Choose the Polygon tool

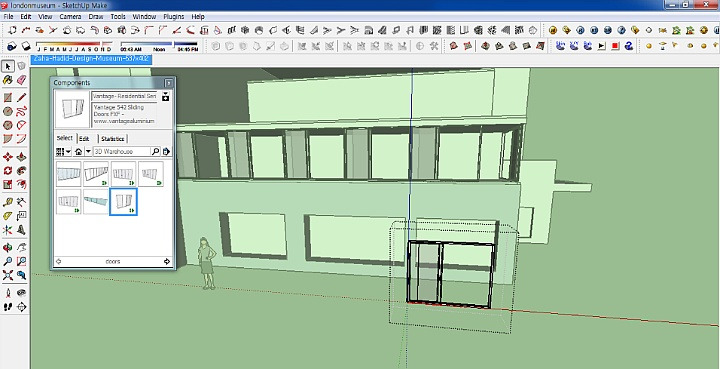pos(8,125)
